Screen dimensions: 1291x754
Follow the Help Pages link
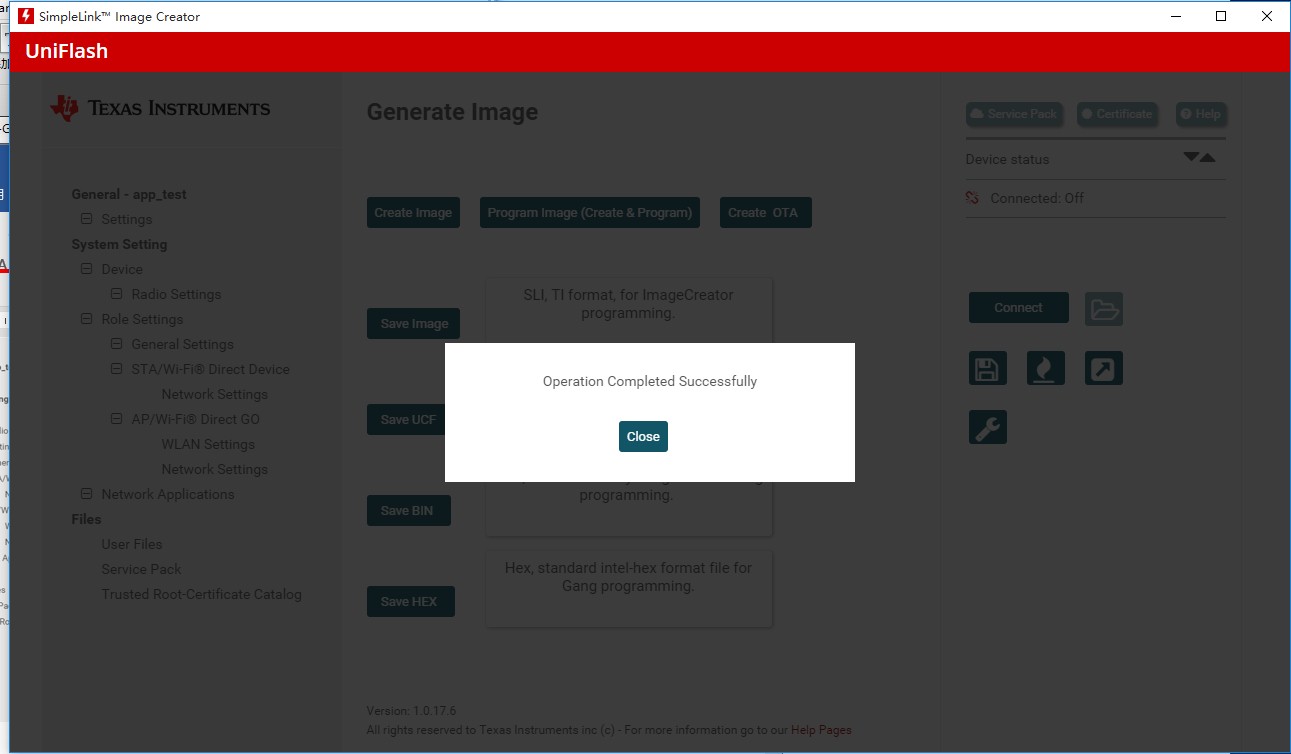click(820, 730)
